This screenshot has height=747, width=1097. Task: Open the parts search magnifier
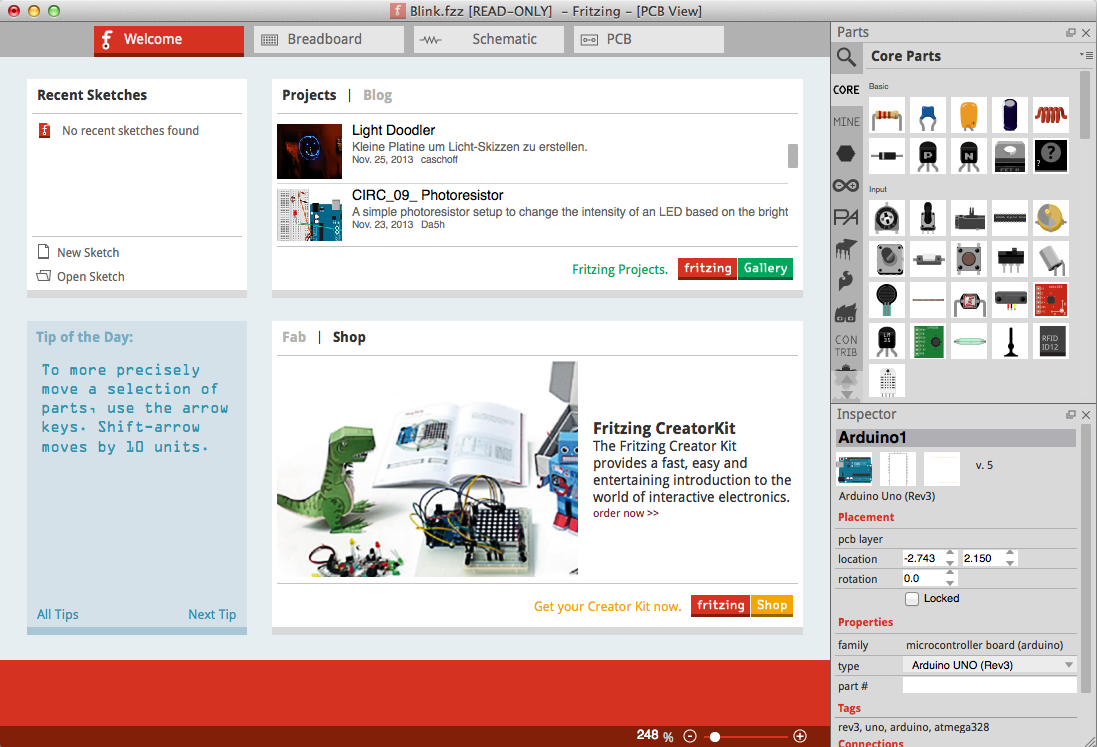(x=847, y=57)
